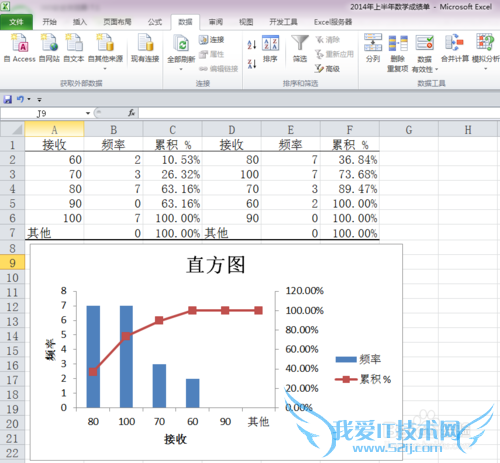Click Consolidate (合并计算)
This screenshot has height=463, width=500.
[x=455, y=48]
